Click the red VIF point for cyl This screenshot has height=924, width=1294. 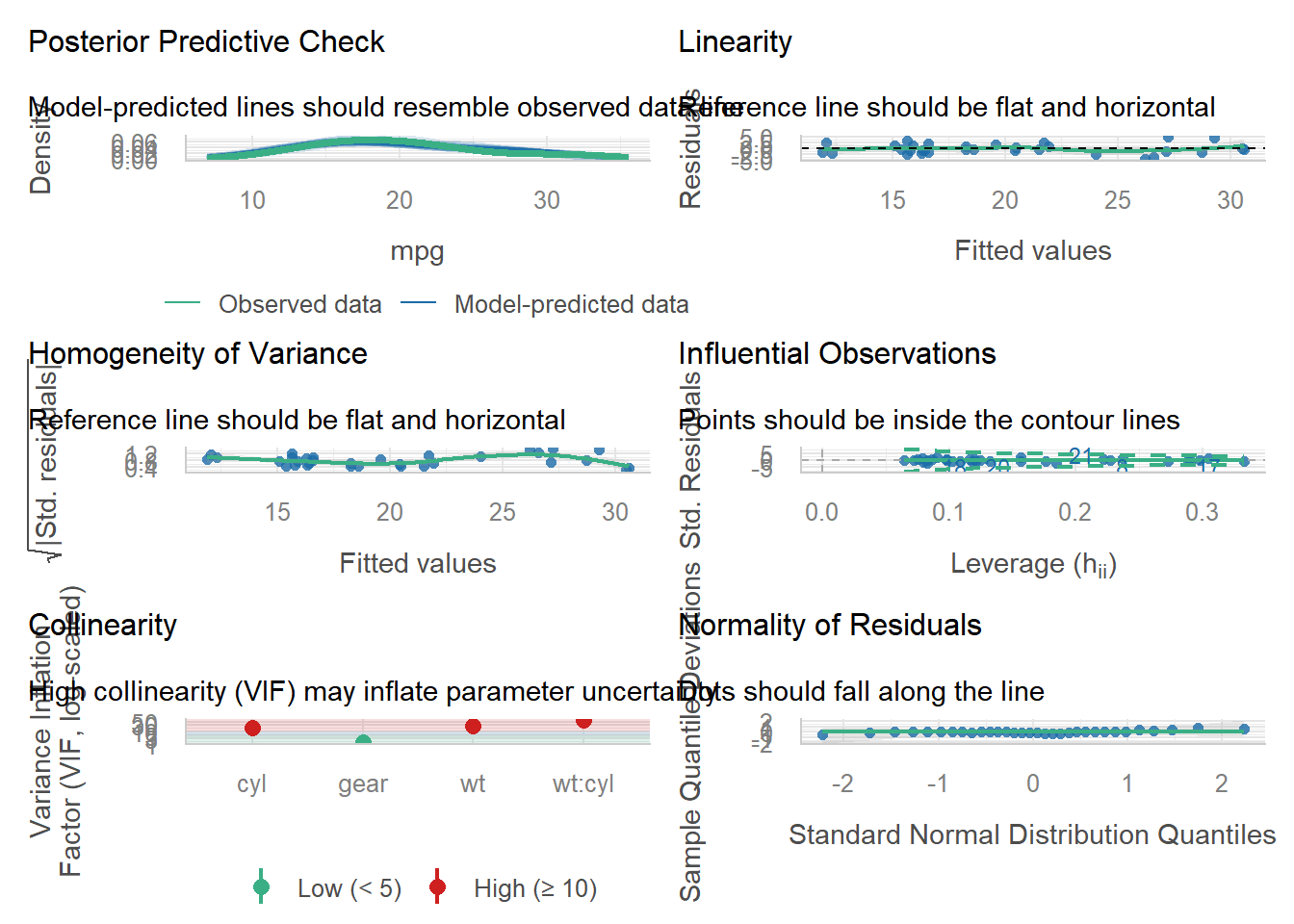tap(252, 728)
